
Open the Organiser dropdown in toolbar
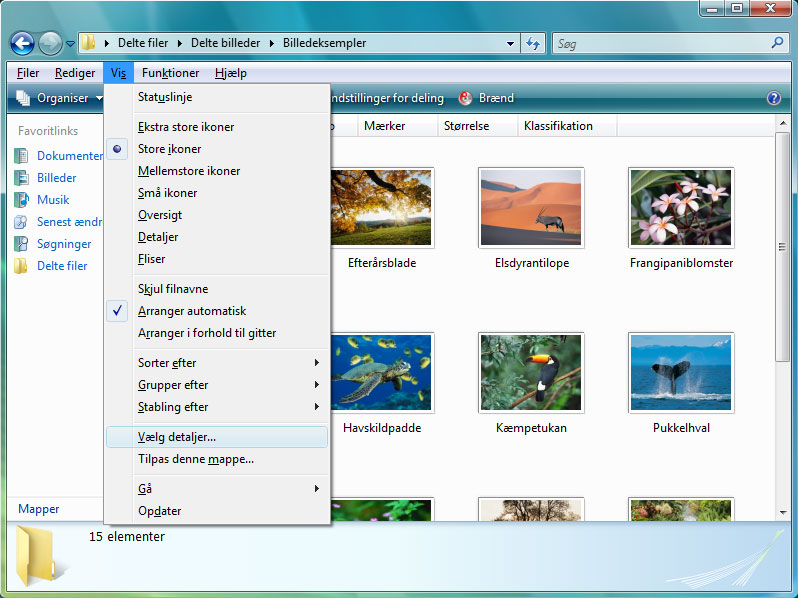pyautogui.click(x=60, y=98)
